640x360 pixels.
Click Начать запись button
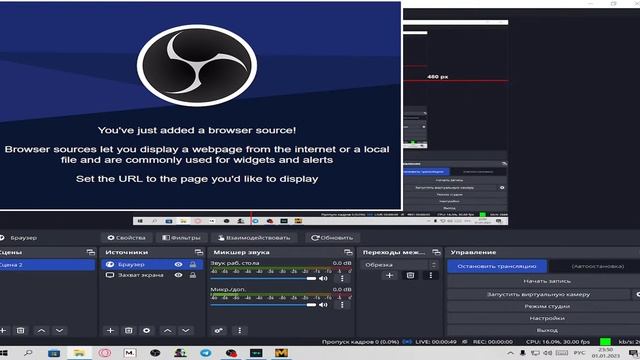(x=547, y=281)
